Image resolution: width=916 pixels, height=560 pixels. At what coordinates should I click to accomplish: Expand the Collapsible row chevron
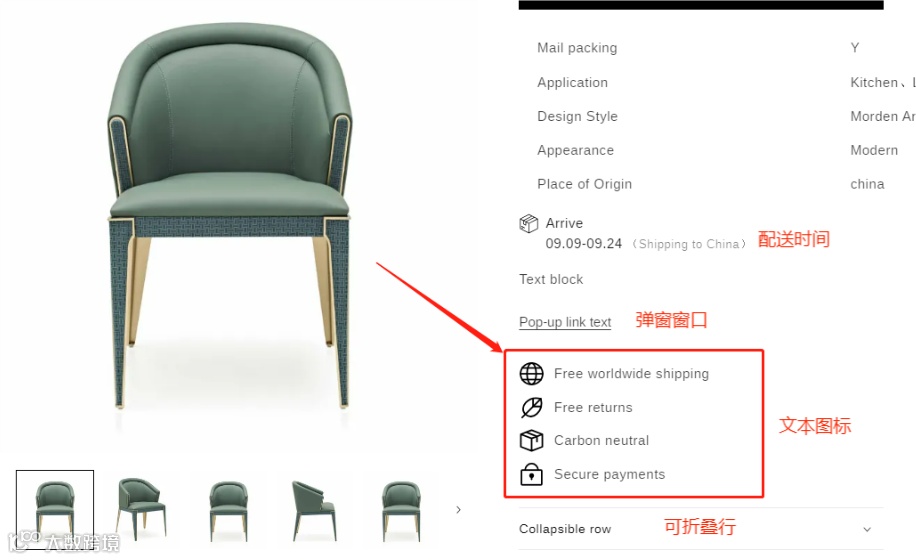coord(867,529)
